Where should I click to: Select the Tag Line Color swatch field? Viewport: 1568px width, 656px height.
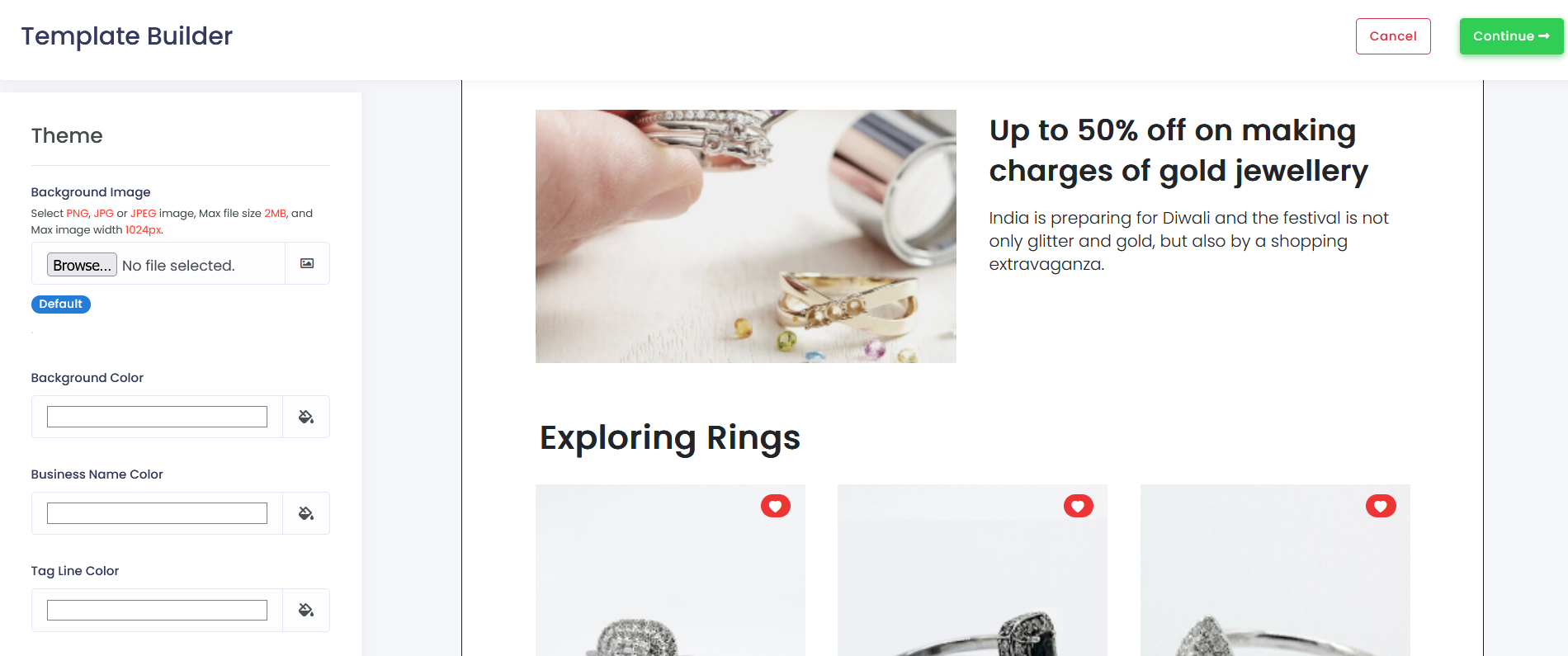click(x=157, y=610)
